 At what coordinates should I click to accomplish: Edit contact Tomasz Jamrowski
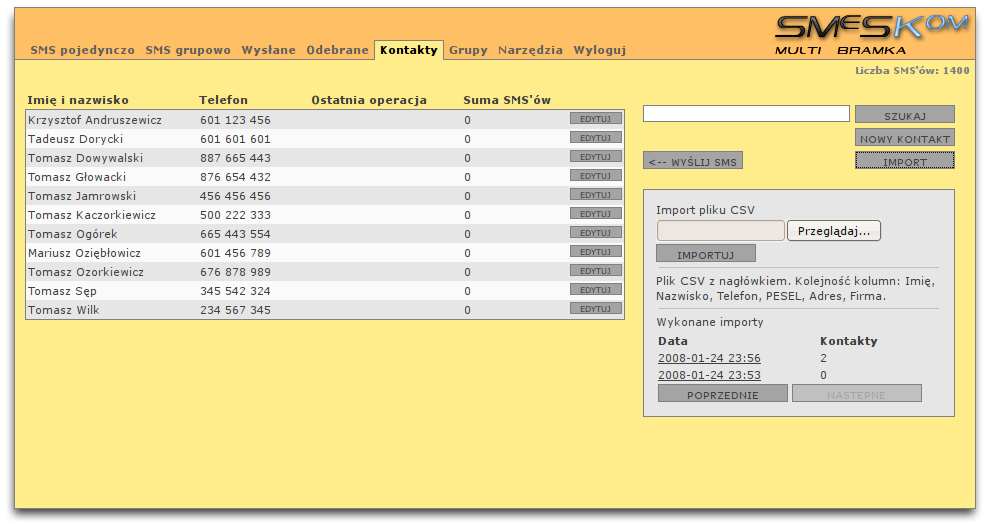click(x=596, y=194)
